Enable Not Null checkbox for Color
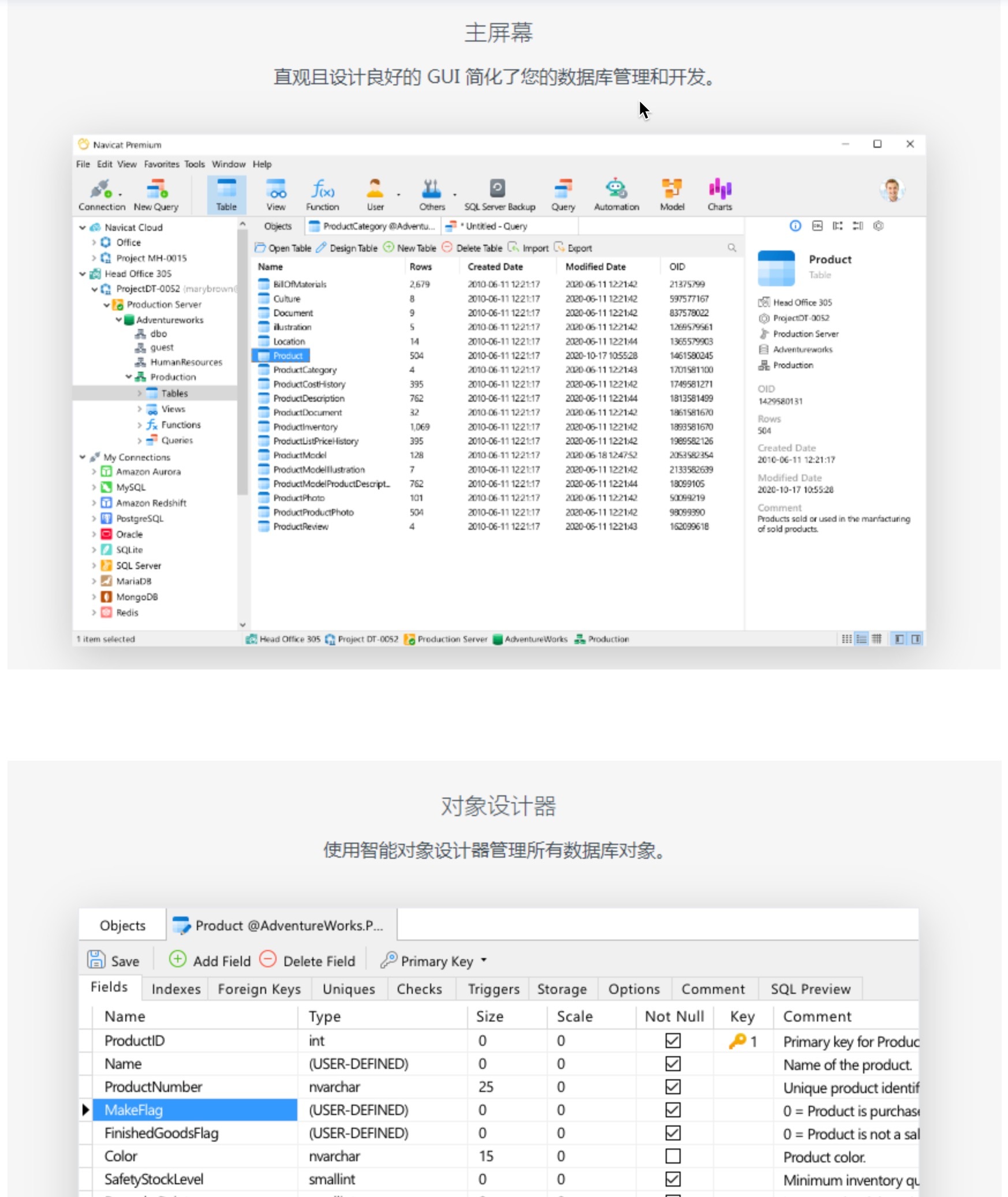The height and width of the screenshot is (1197, 1008). point(673,1156)
